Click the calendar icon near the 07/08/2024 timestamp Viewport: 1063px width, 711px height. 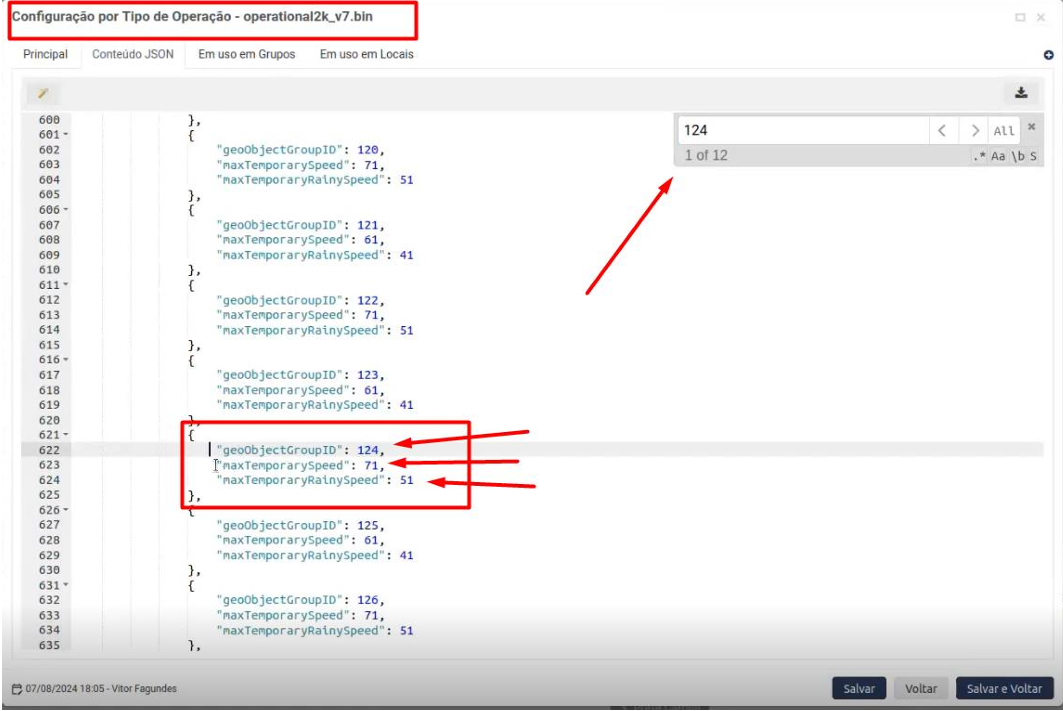click(x=16, y=689)
